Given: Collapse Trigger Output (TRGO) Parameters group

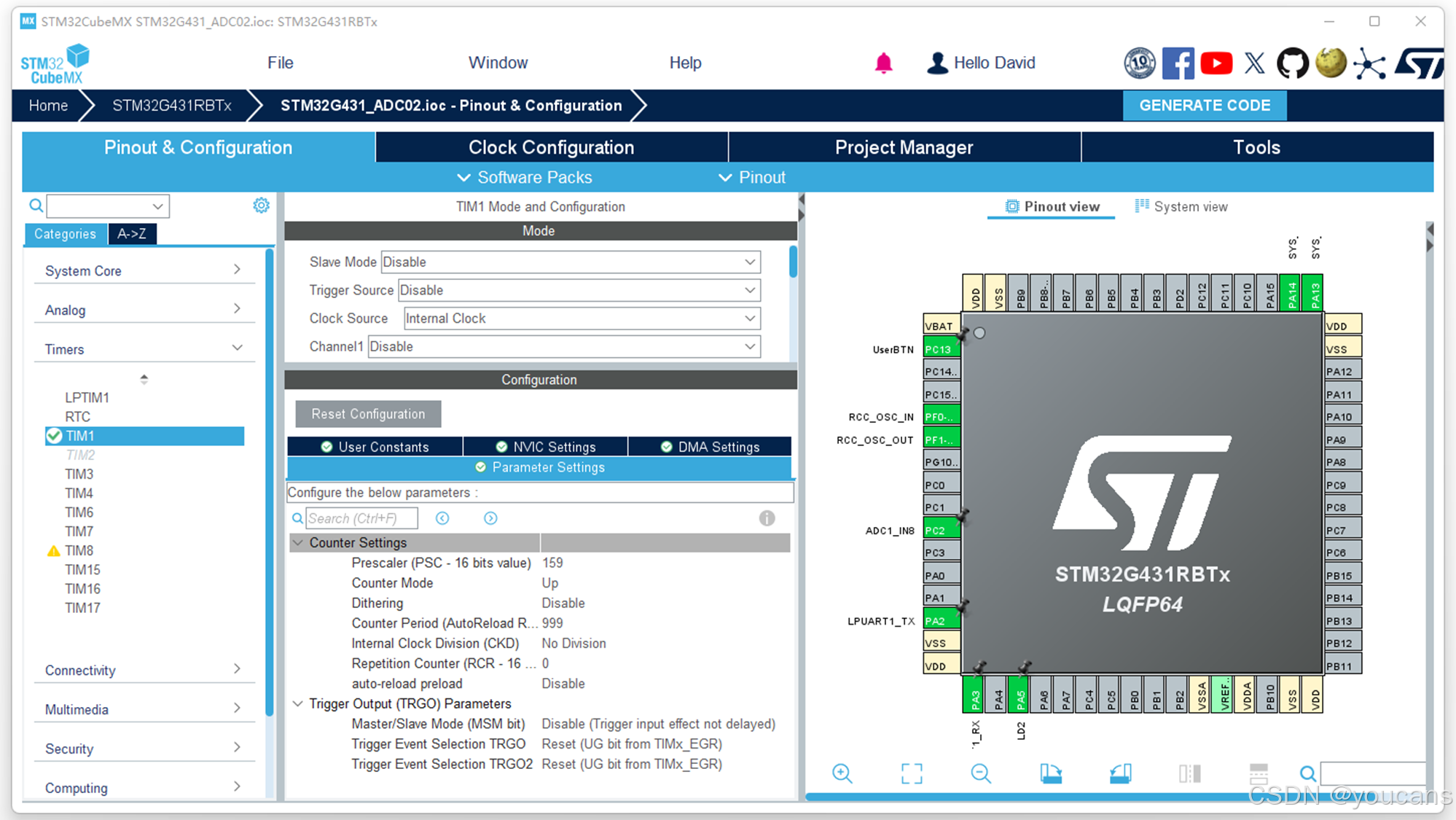Looking at the screenshot, I should pyautogui.click(x=298, y=704).
